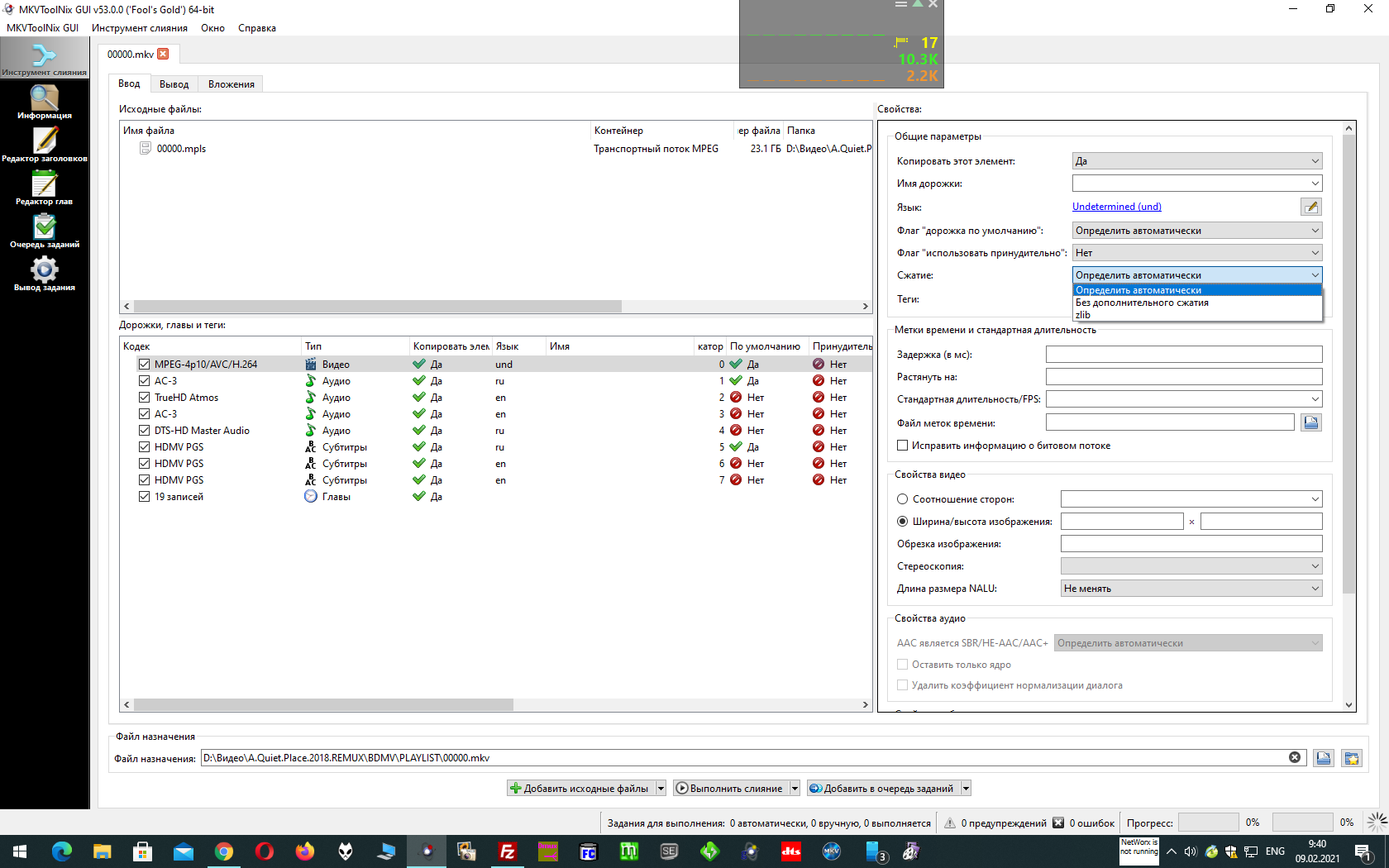Open Windows Start menu

click(x=20, y=851)
